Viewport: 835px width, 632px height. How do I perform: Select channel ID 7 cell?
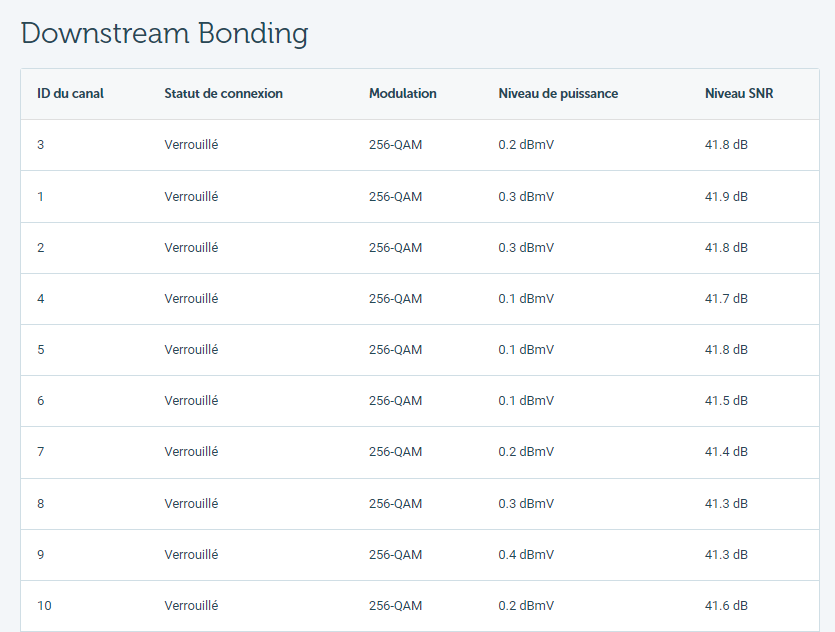tap(41, 452)
